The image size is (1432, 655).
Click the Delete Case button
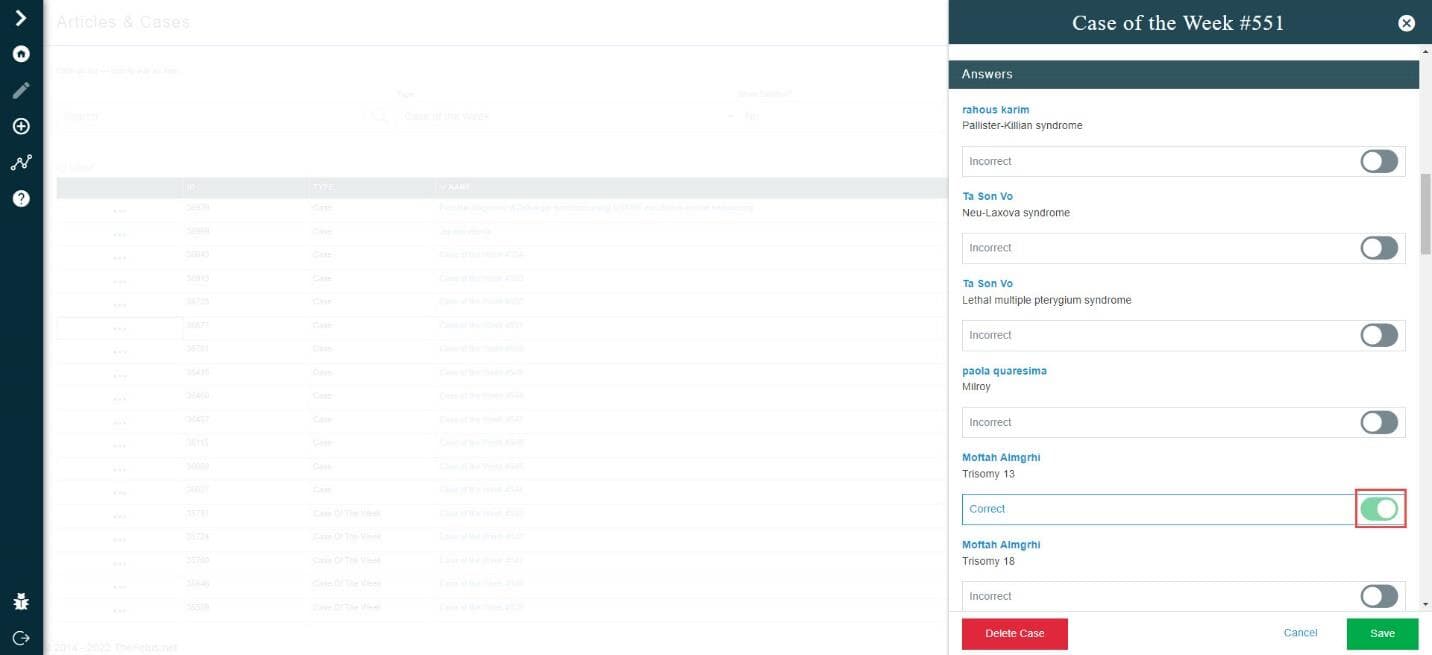[1014, 633]
